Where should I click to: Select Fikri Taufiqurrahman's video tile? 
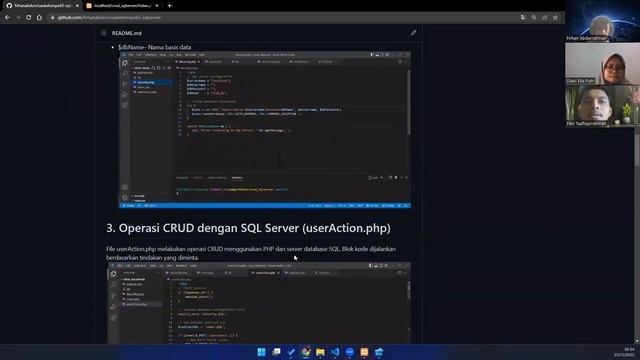pos(602,106)
